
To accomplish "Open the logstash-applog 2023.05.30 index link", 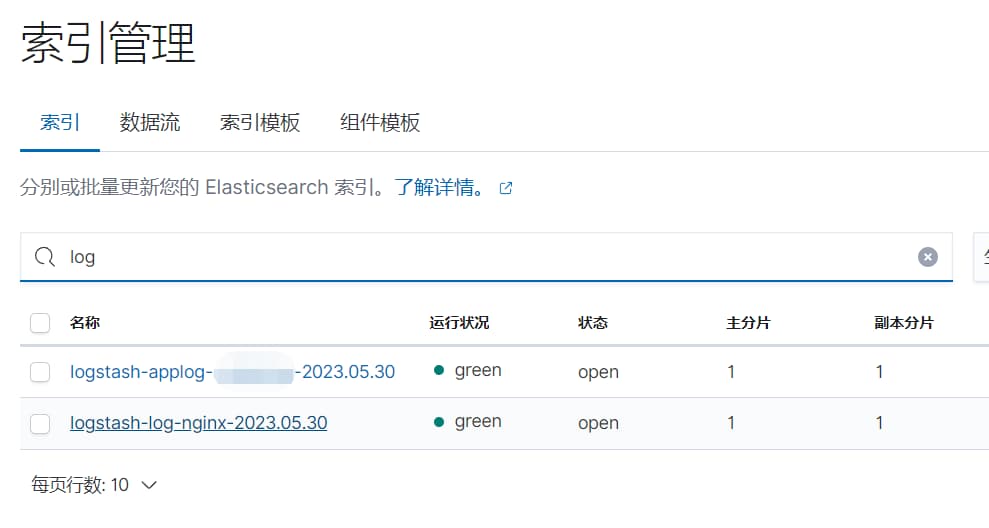I will click(x=232, y=372).
